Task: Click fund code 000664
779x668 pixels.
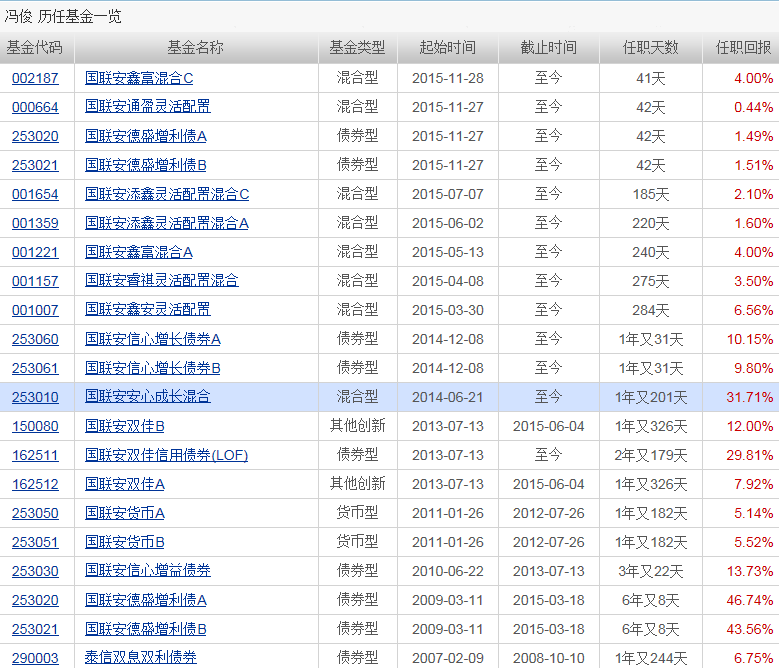Action: point(35,107)
